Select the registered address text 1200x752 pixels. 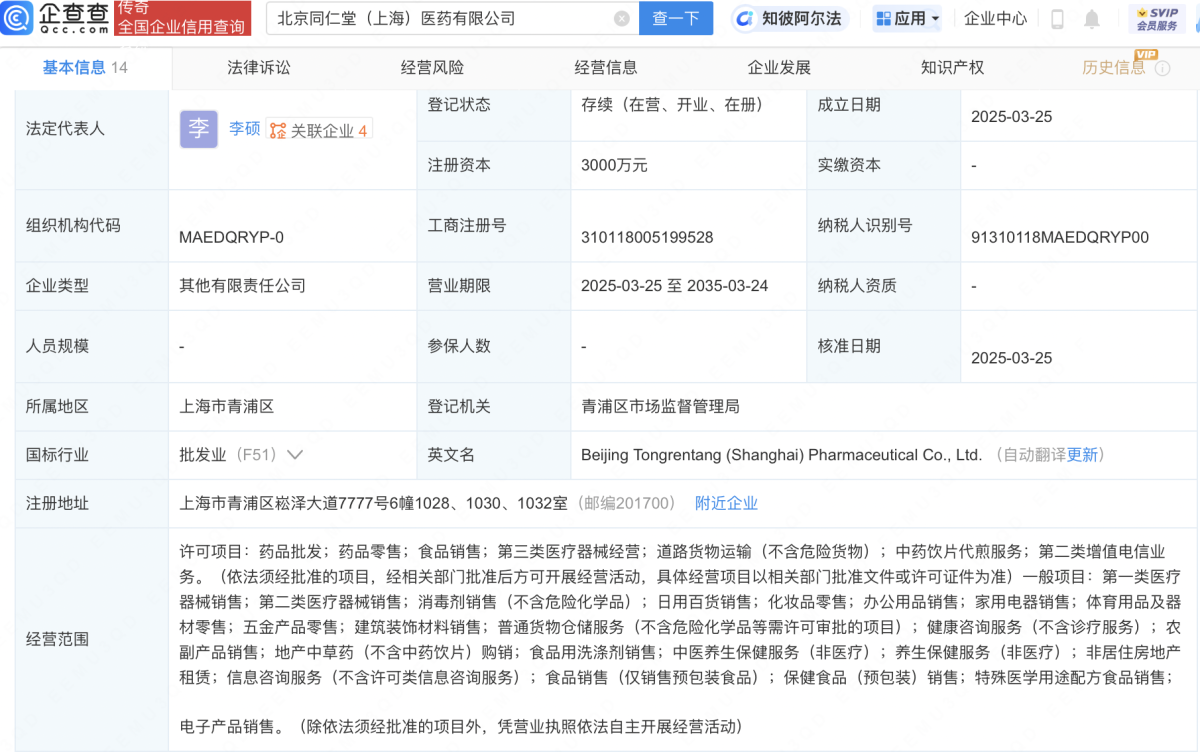point(373,503)
